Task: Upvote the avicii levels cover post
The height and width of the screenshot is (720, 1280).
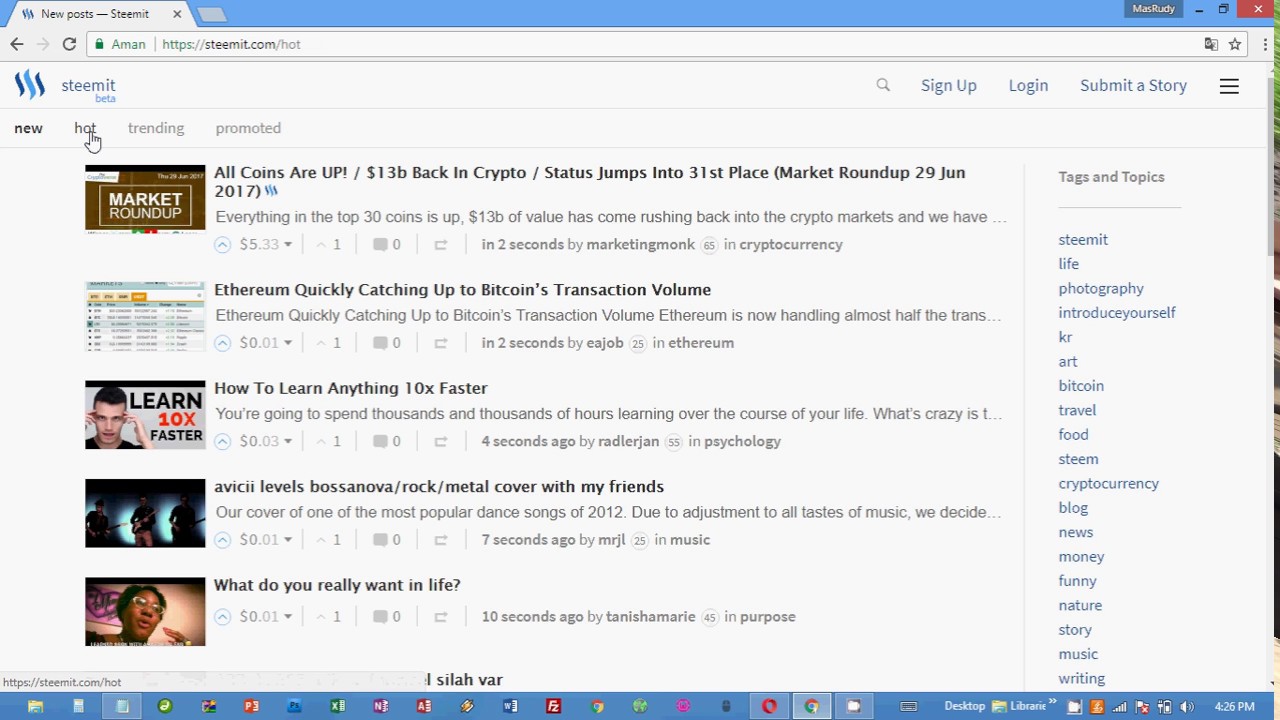Action: [222, 539]
